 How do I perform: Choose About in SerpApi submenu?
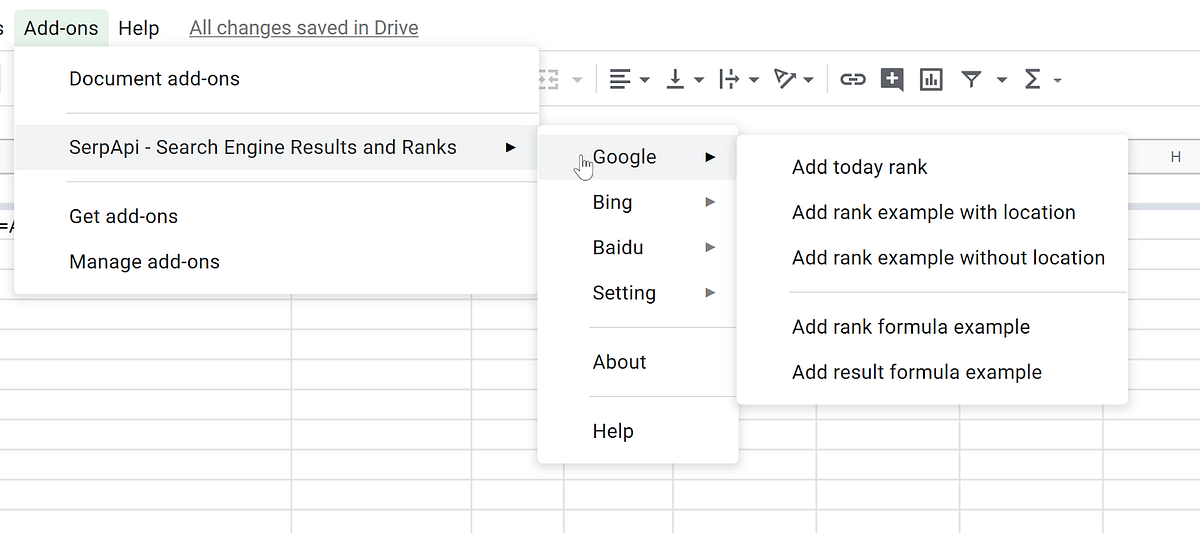click(x=638, y=362)
